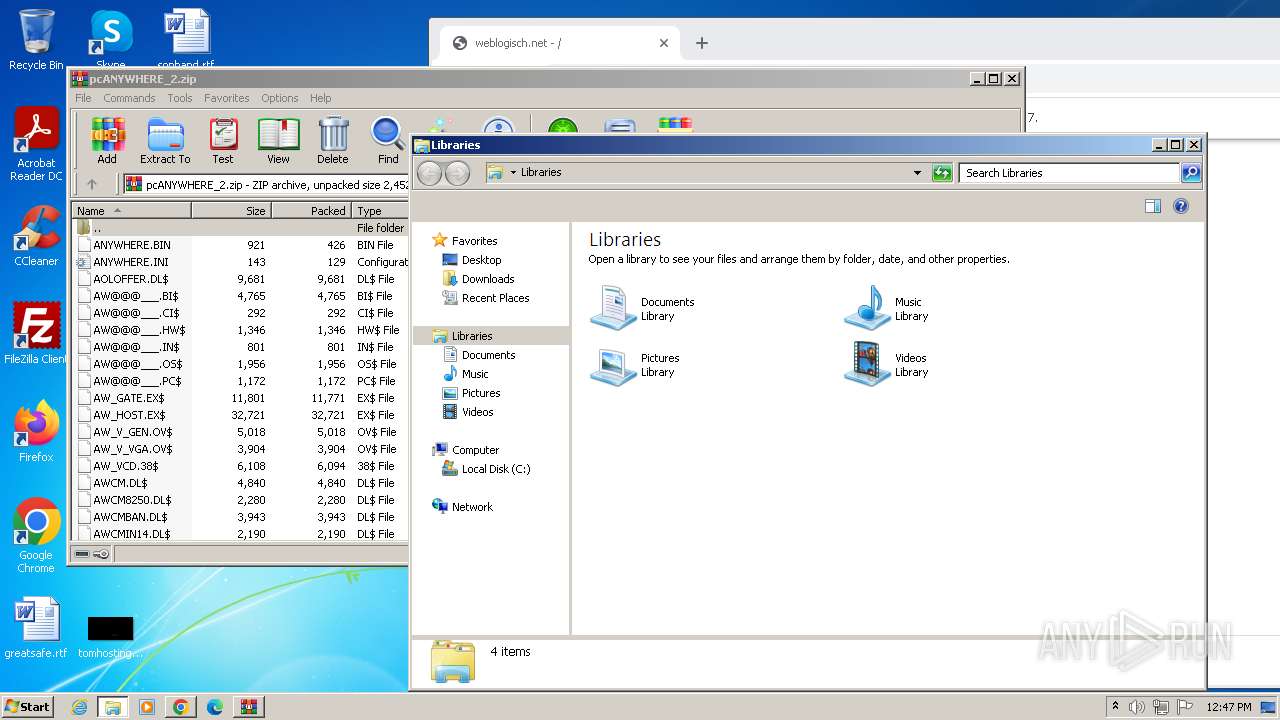
Task: Go back in Libraries explorer
Action: pos(429,173)
